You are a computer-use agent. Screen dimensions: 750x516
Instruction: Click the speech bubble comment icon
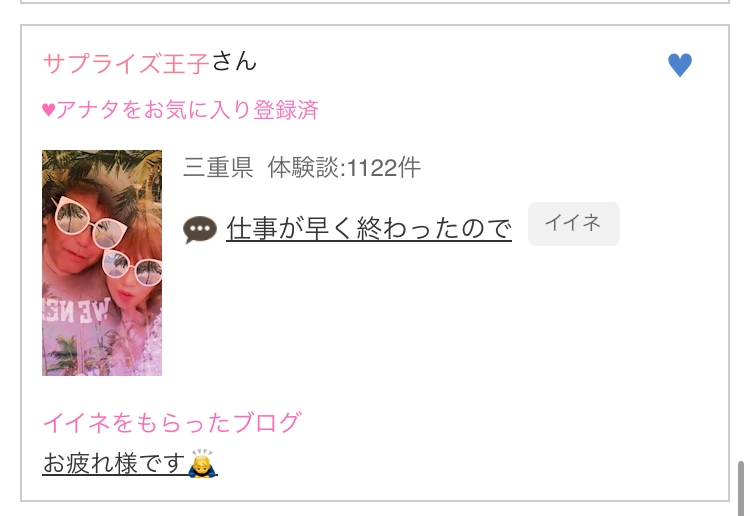[x=199, y=229]
